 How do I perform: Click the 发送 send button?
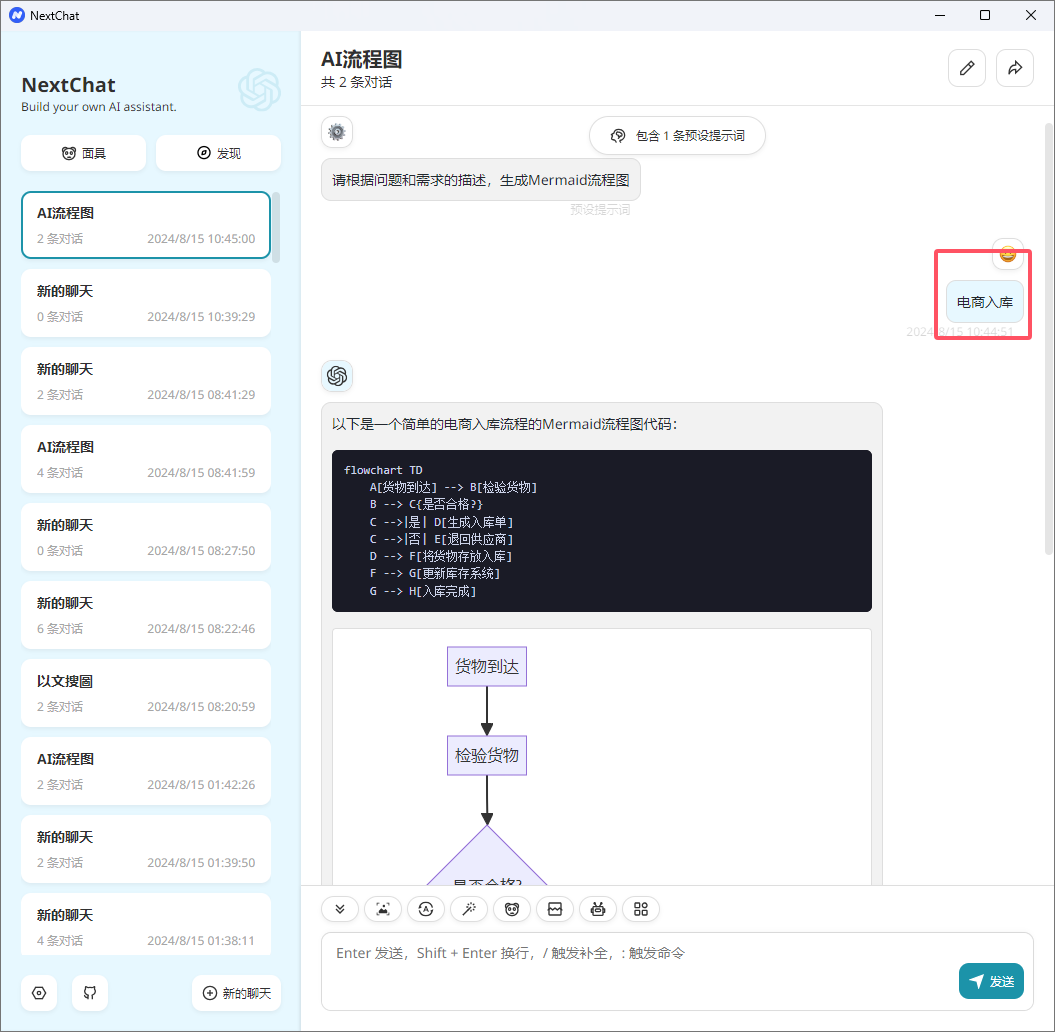(991, 981)
